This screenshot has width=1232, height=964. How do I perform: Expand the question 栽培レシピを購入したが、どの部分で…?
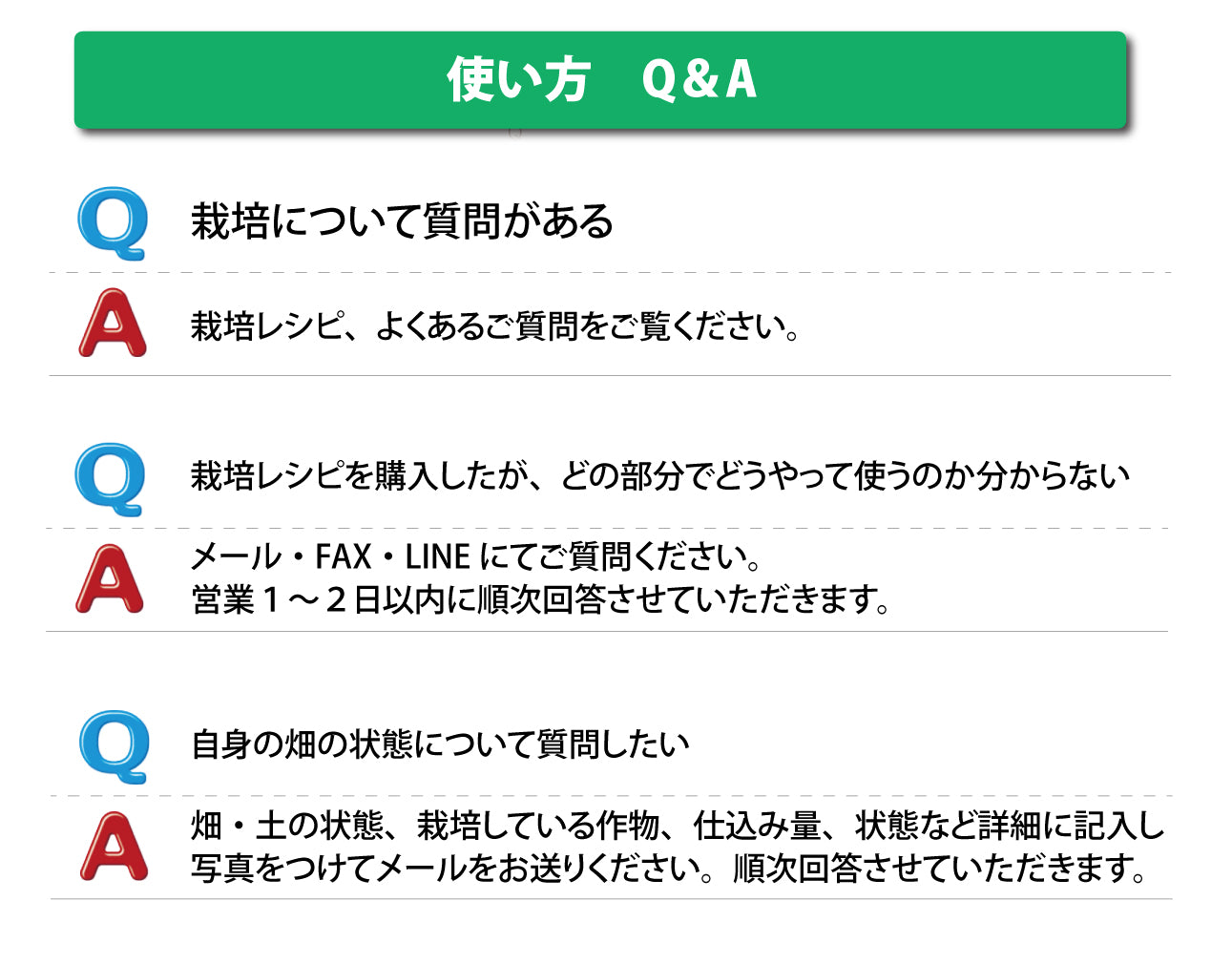coord(659,475)
